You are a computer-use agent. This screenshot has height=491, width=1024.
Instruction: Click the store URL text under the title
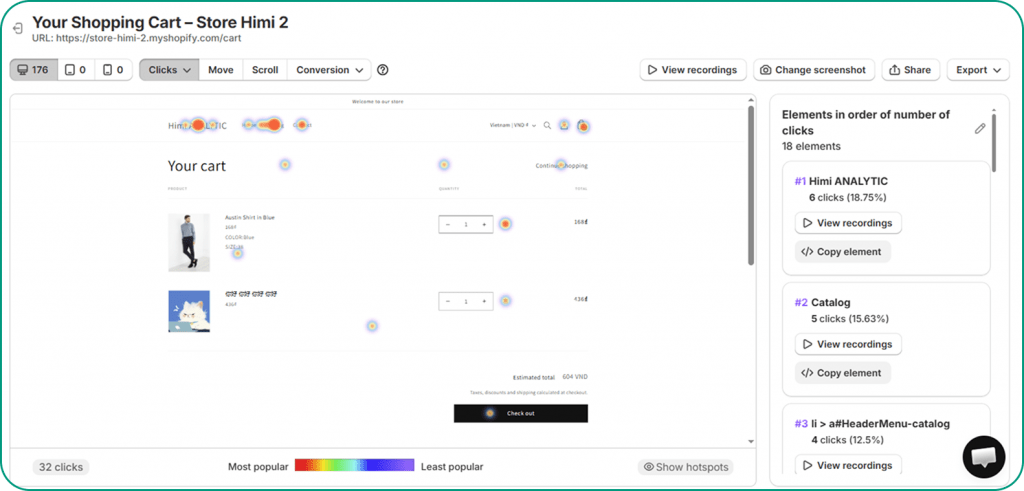(x=136, y=39)
